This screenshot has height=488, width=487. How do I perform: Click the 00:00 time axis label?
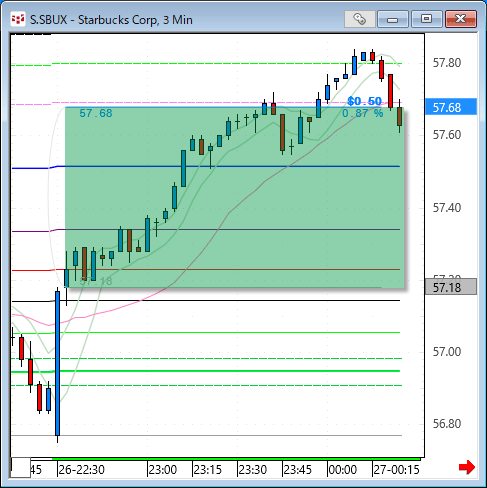342,470
